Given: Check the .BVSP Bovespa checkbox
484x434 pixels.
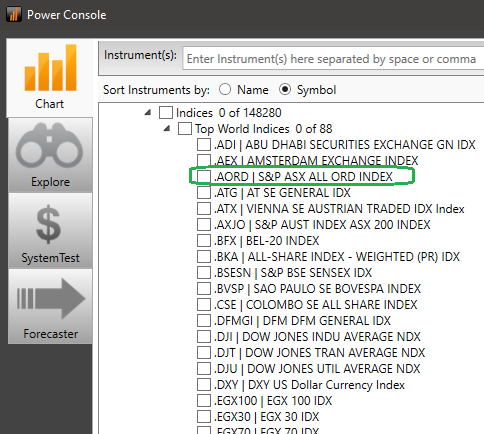Looking at the screenshot, I should 204,289.
